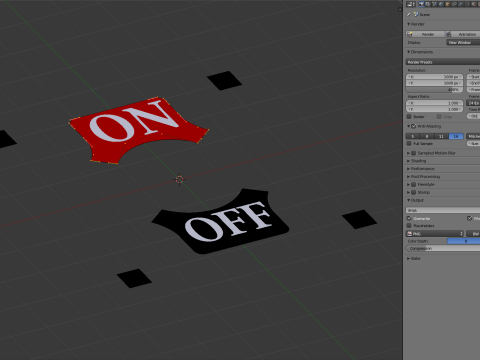The width and height of the screenshot is (480, 360).
Task: Click the Resolution Y field
Action: 434,83
